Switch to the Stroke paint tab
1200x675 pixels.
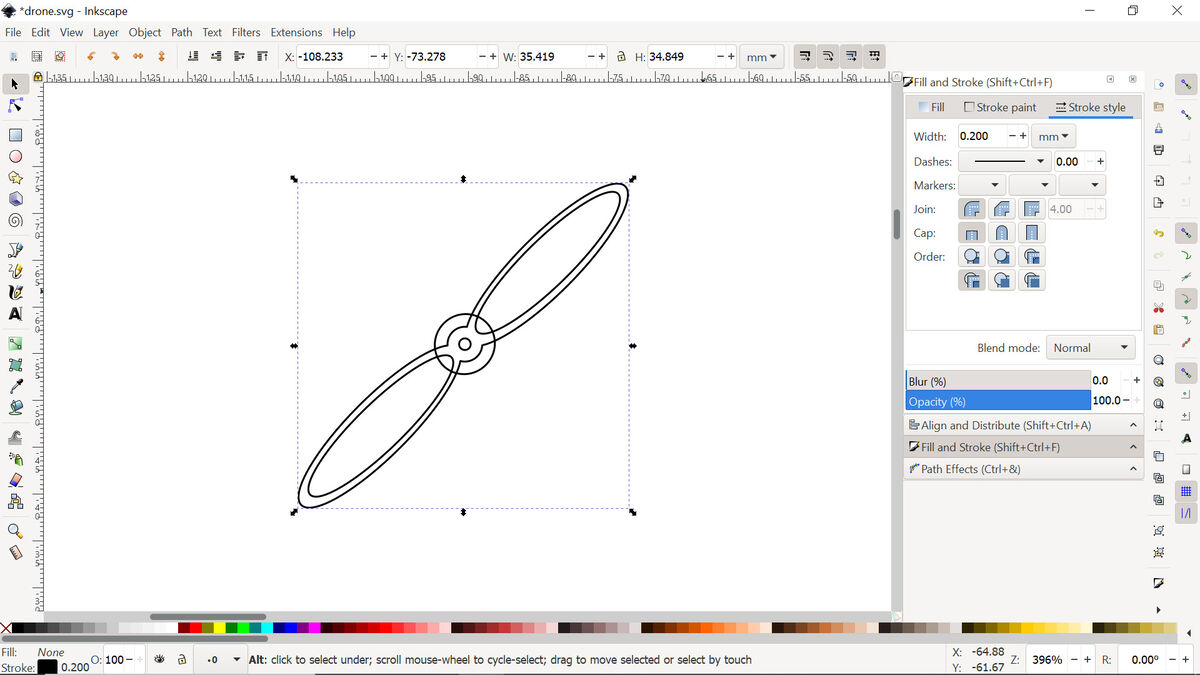[999, 107]
